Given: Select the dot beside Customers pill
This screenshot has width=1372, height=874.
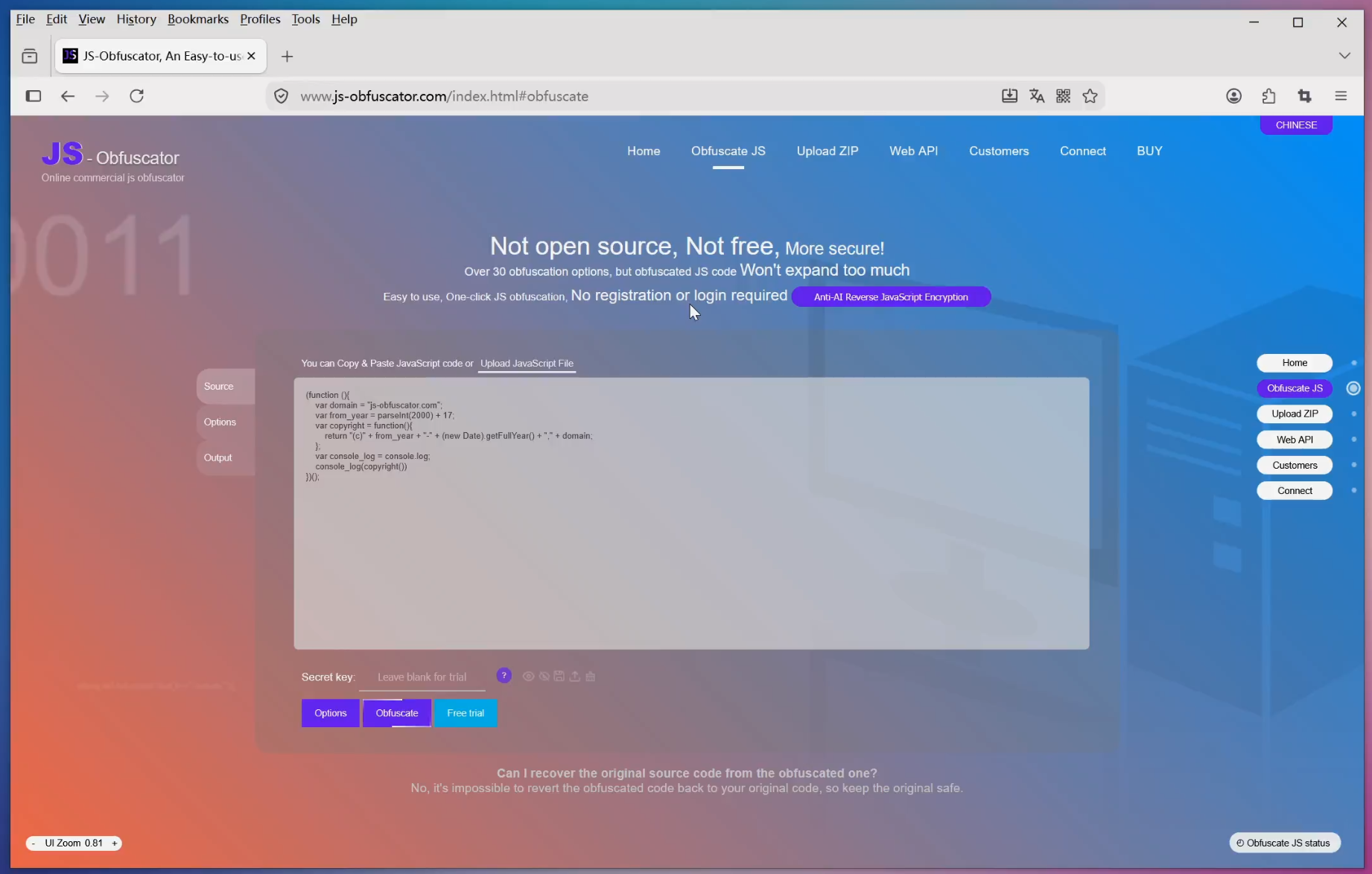Looking at the screenshot, I should [x=1354, y=465].
